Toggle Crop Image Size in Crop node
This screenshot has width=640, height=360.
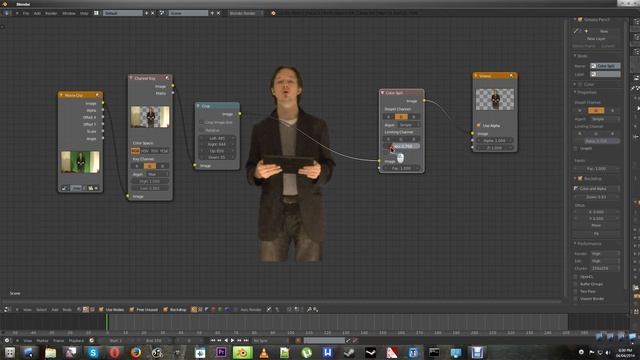pyautogui.click(x=201, y=122)
